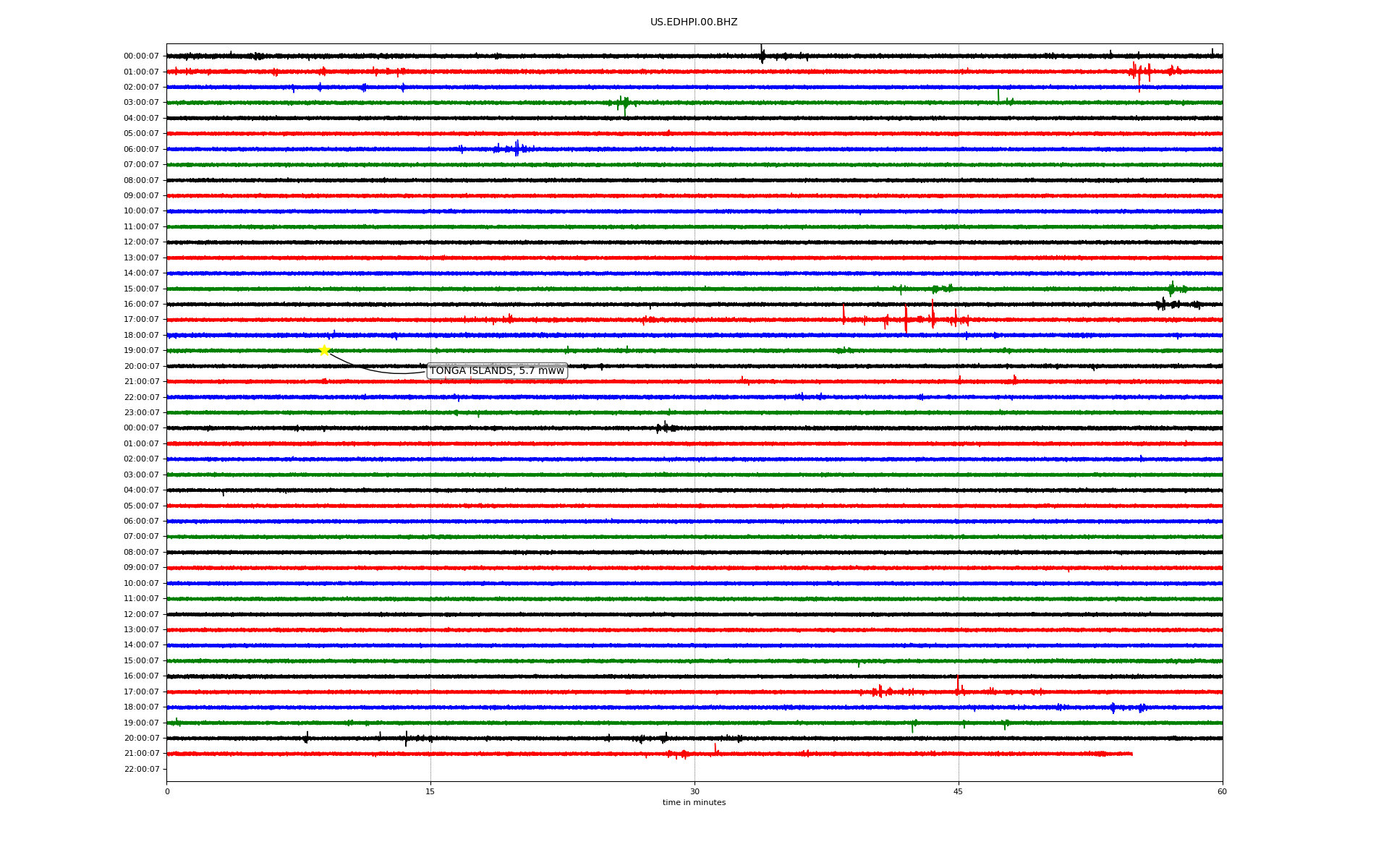This screenshot has height=868, width=1389.
Task: Click the first 19:00:07 label beside the star row
Action: (x=141, y=351)
